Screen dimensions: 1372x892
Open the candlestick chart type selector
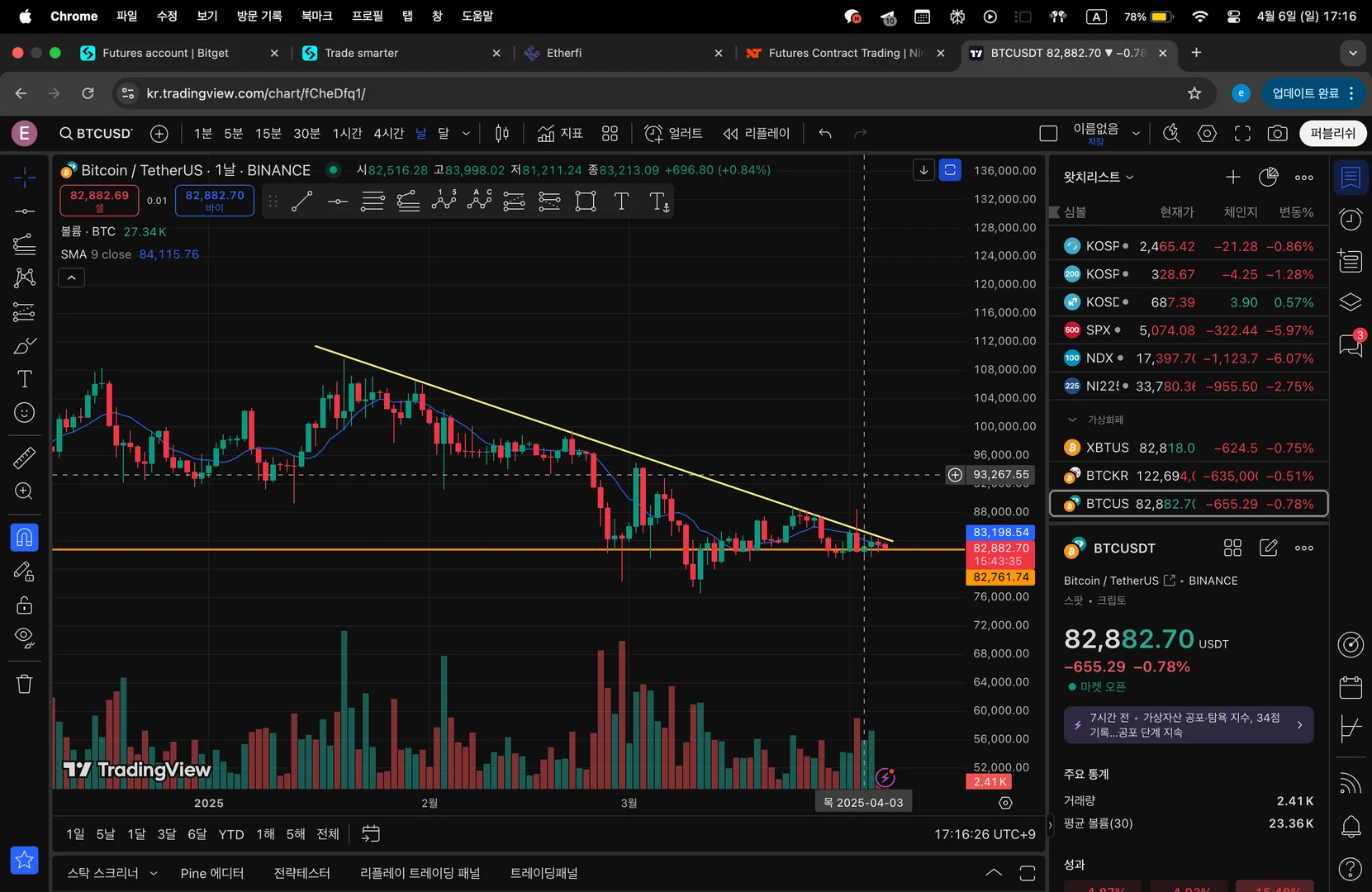point(501,134)
